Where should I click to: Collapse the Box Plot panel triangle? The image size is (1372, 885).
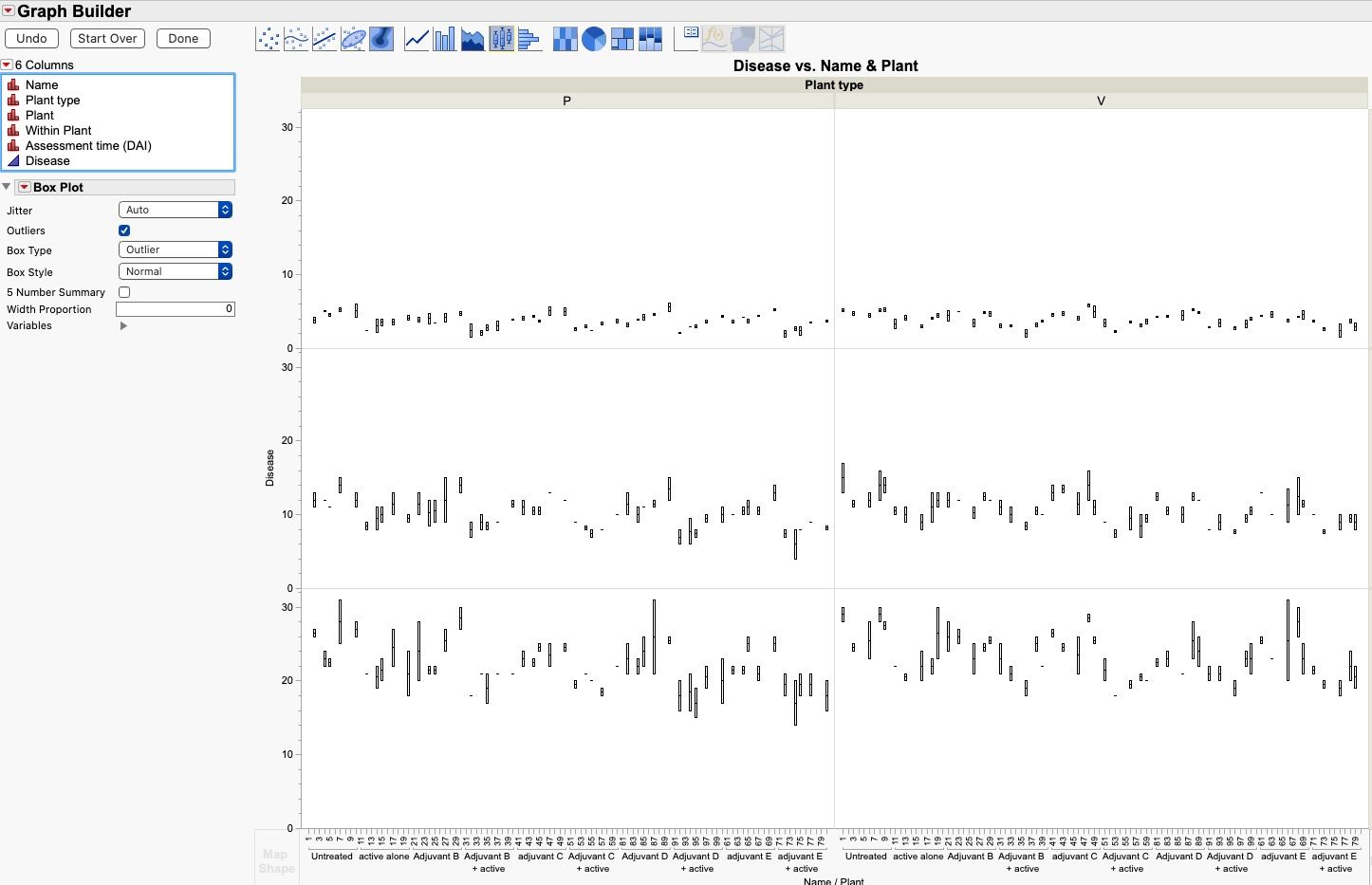point(7,186)
